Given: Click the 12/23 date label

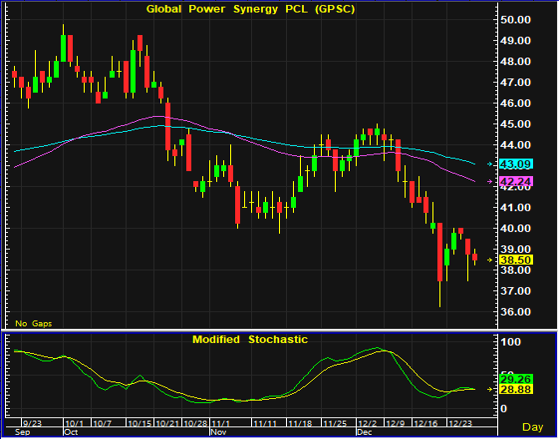Looking at the screenshot, I should tap(460, 423).
